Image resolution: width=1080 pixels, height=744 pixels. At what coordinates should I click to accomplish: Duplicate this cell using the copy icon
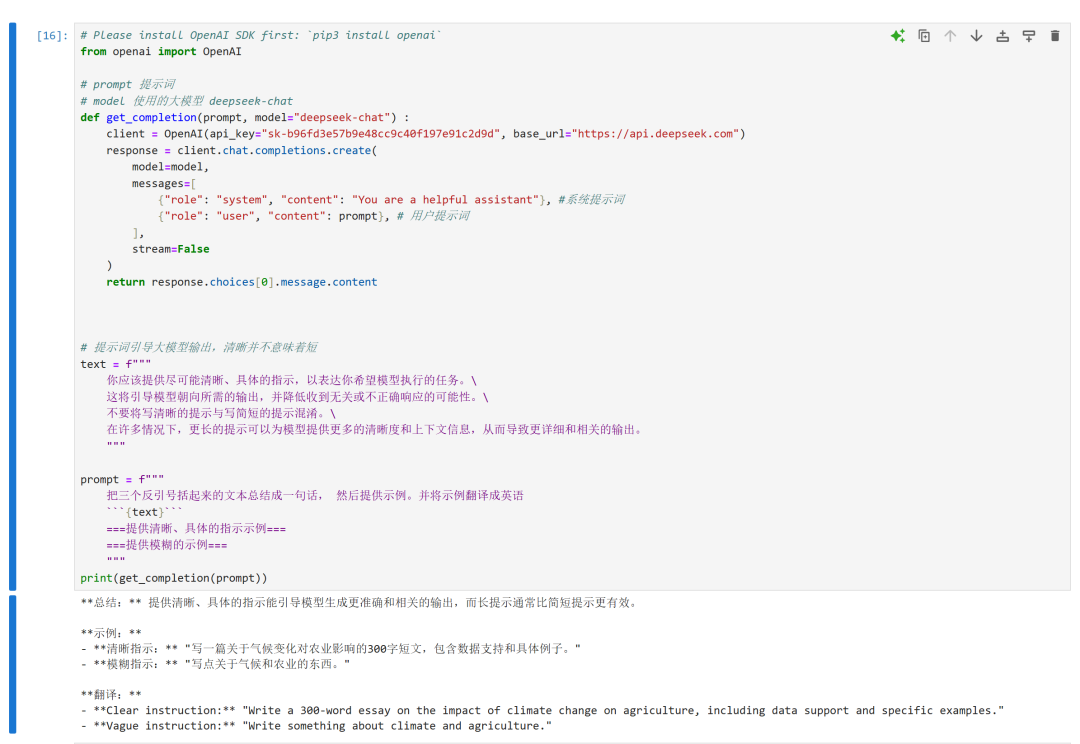[x=924, y=36]
